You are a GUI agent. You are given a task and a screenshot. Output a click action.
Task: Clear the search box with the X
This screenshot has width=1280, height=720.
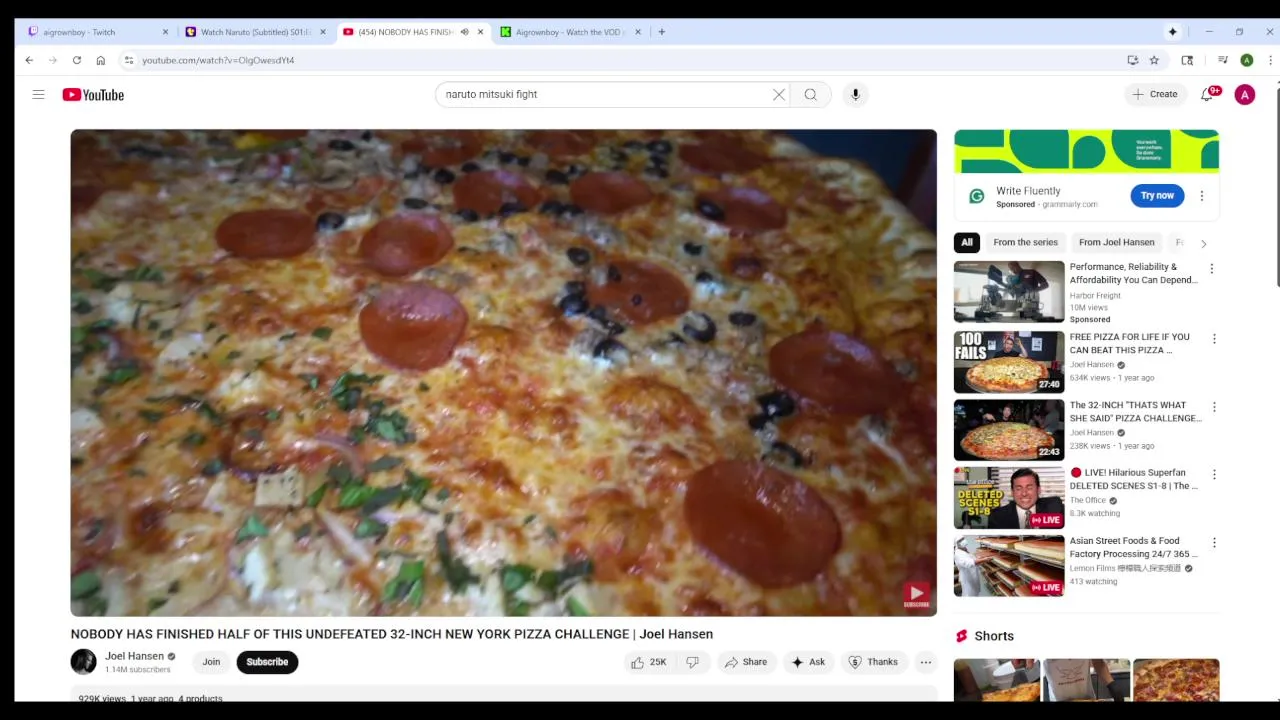click(x=779, y=94)
